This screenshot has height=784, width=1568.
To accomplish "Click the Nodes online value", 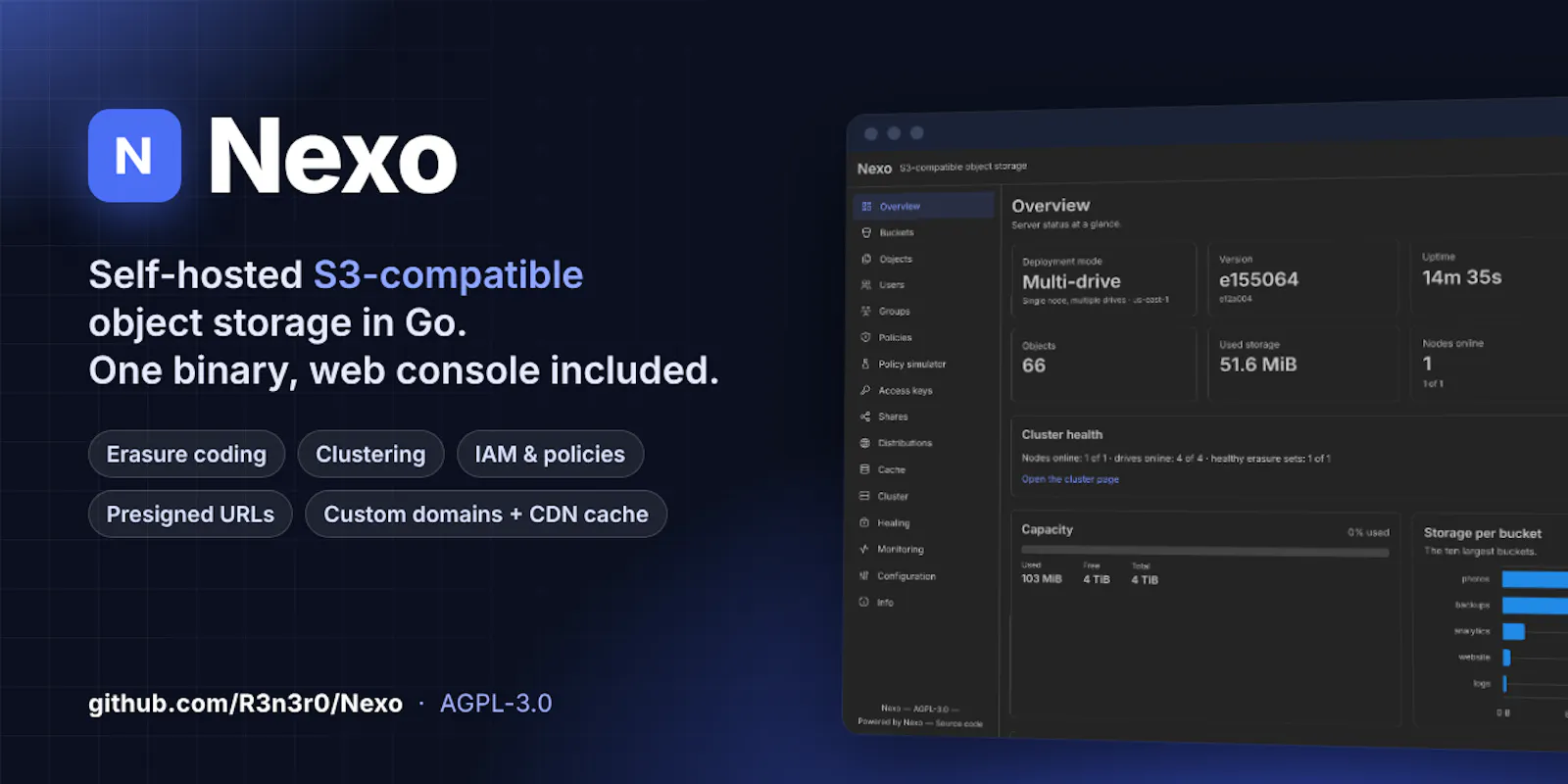I will tap(1428, 364).
